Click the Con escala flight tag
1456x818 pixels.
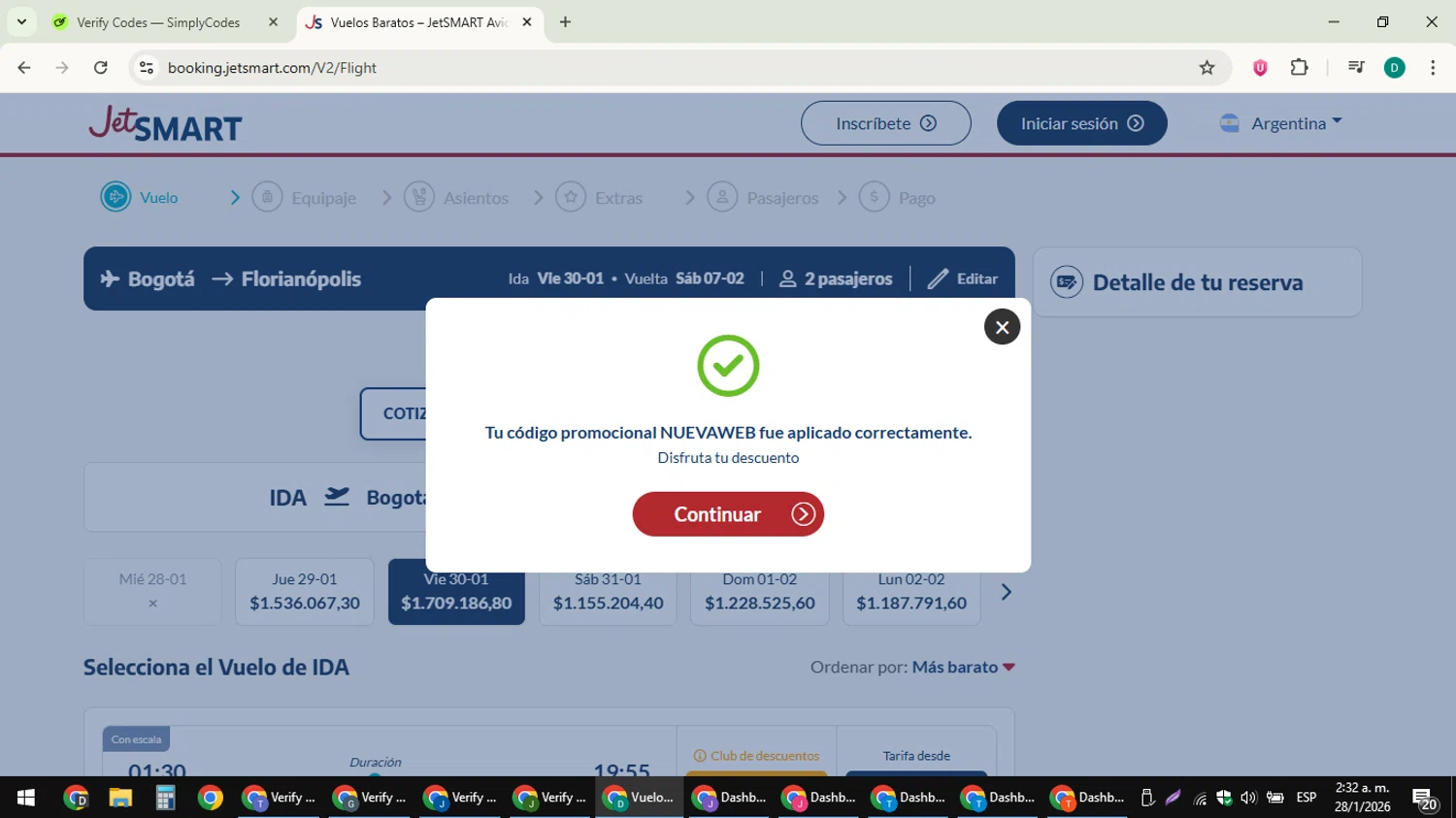pyautogui.click(x=136, y=739)
